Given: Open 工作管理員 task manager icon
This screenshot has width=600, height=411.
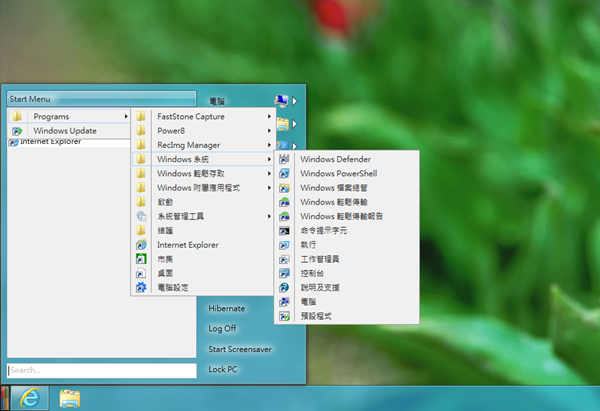Looking at the screenshot, I should tap(284, 259).
